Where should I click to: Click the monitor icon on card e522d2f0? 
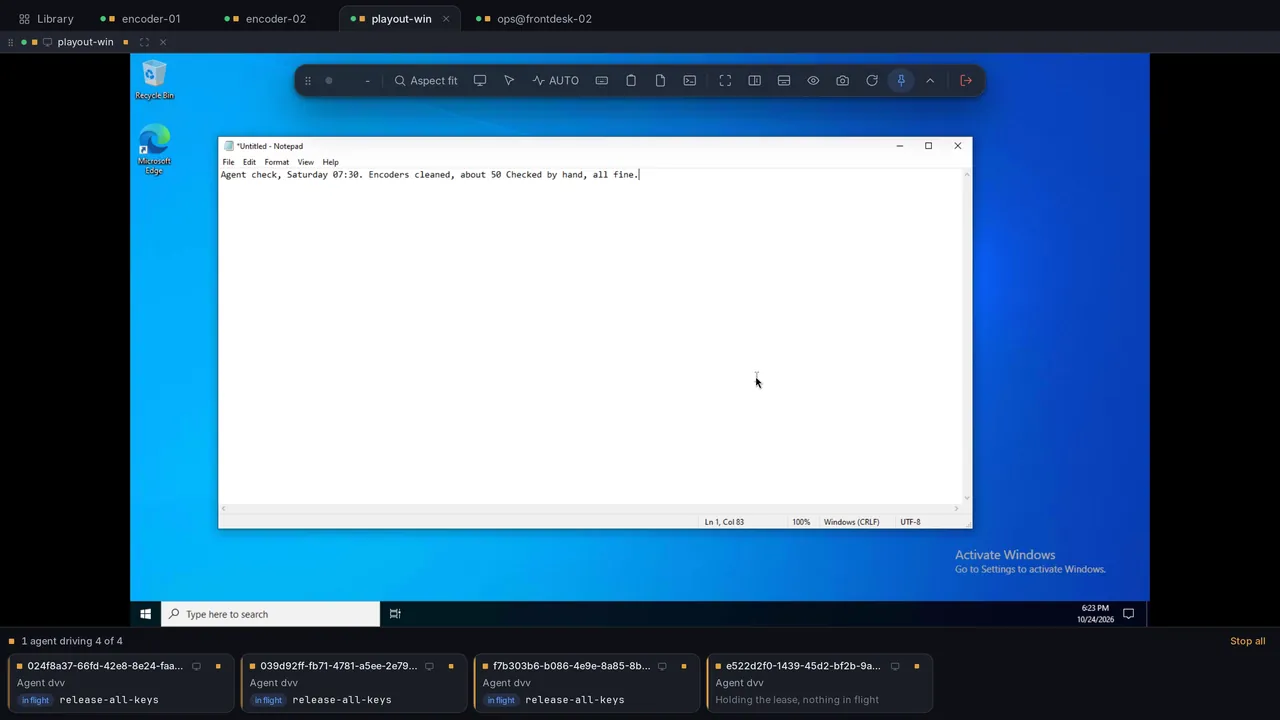(895, 666)
